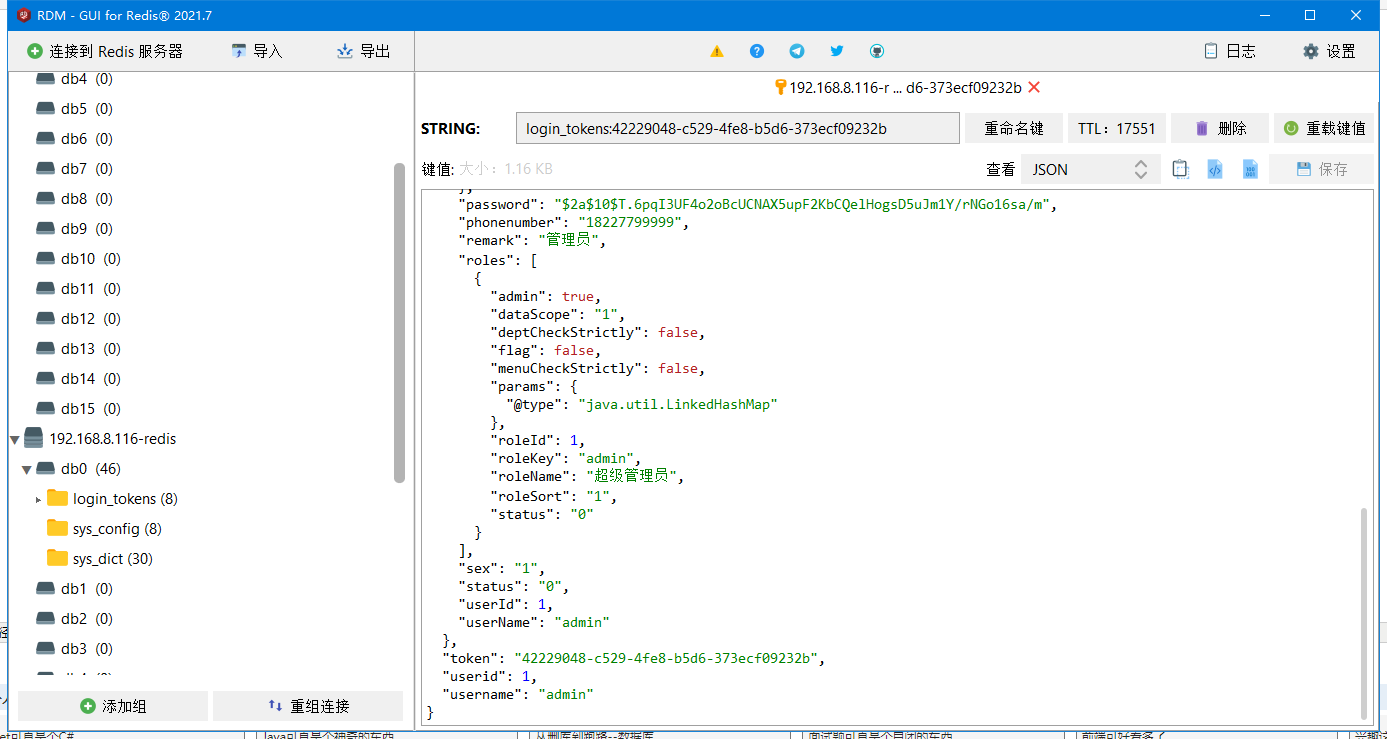The width and height of the screenshot is (1387, 739).
Task: Click the 导入 import button
Action: [x=257, y=51]
